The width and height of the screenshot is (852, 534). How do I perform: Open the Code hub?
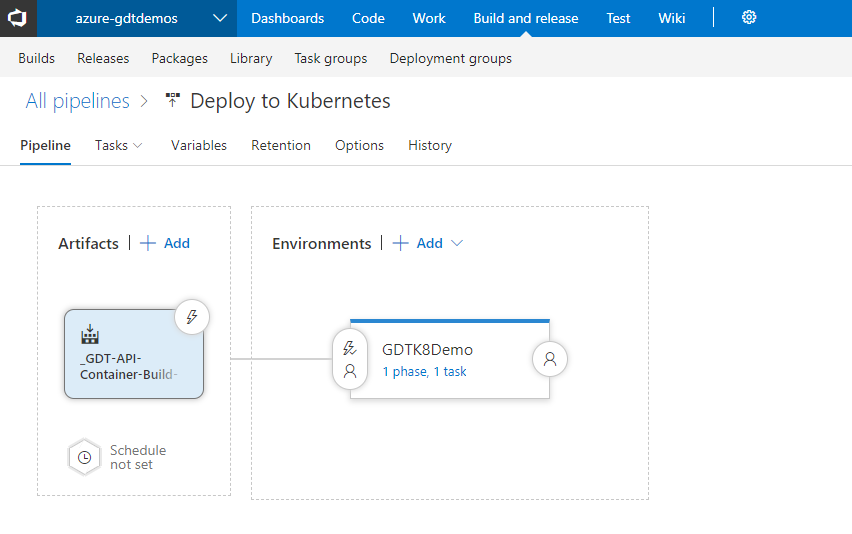tap(368, 18)
